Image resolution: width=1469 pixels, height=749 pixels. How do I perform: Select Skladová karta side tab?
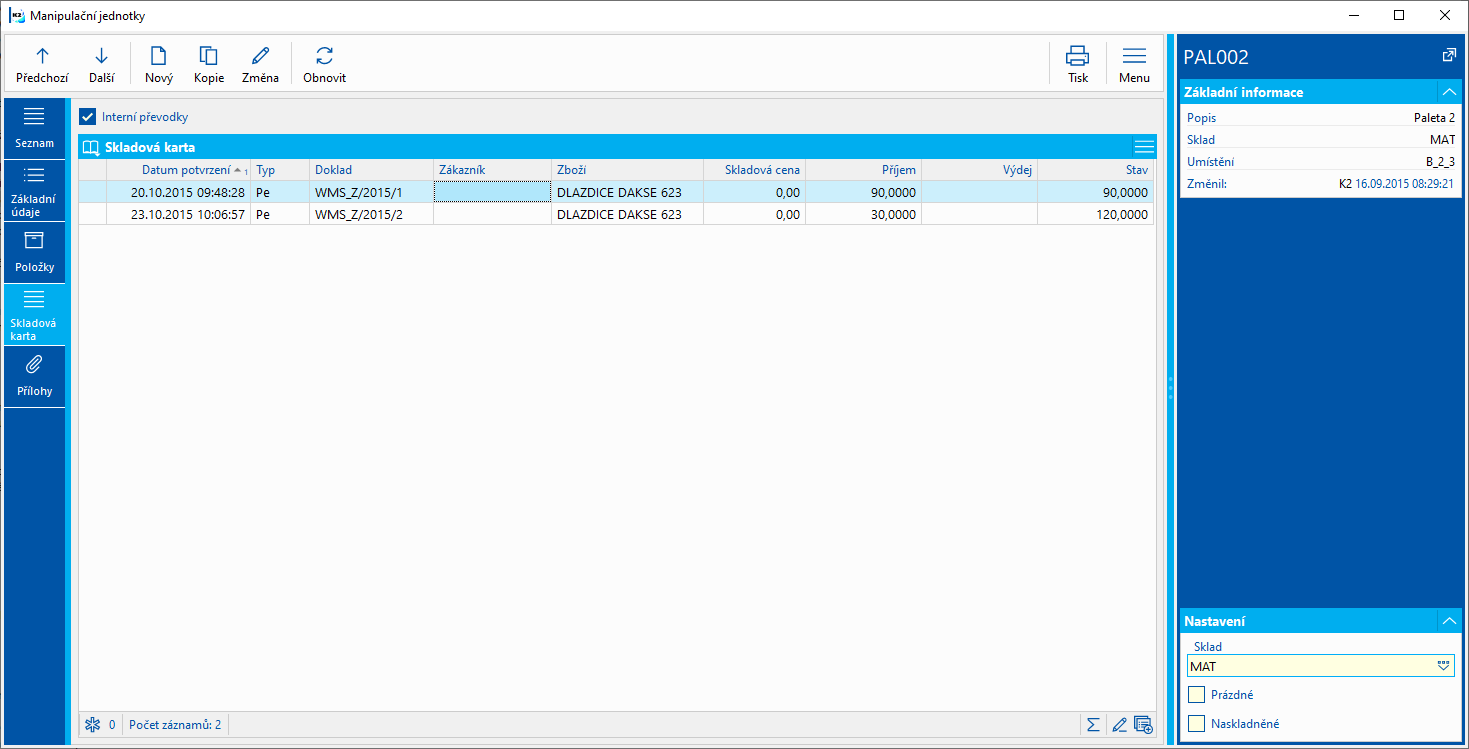click(34, 315)
